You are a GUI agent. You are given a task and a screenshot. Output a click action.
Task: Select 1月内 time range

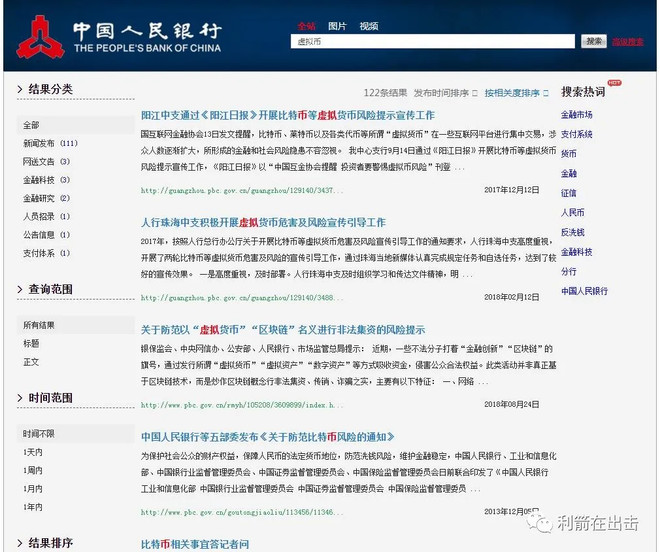point(33,489)
